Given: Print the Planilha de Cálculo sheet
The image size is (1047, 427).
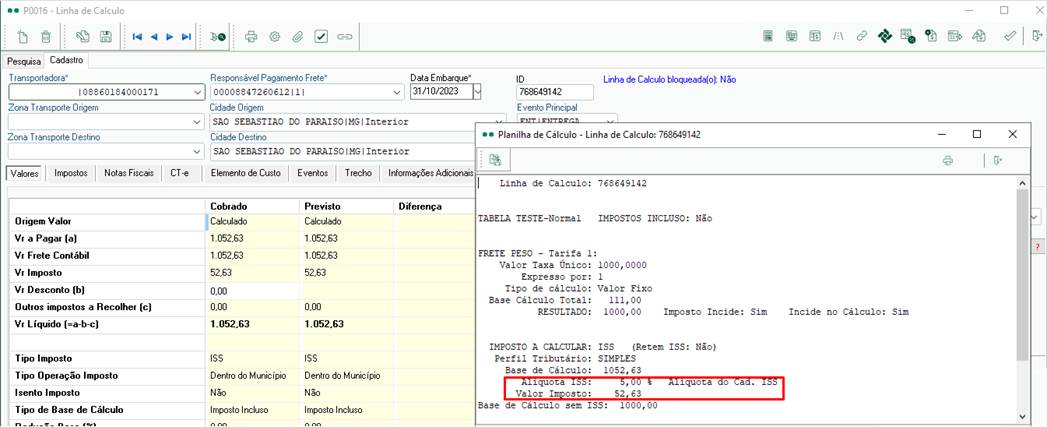Looking at the screenshot, I should coord(948,160).
